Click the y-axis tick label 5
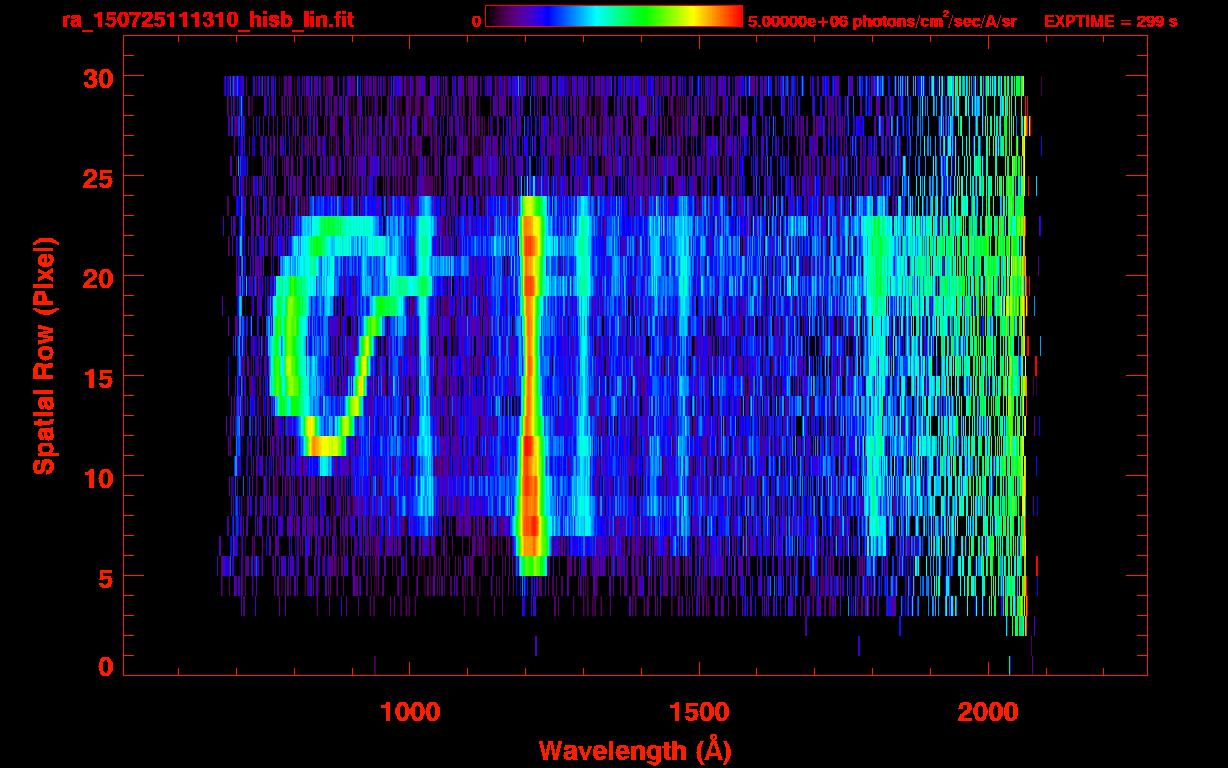Viewport: 1228px width, 768px height. coord(105,577)
